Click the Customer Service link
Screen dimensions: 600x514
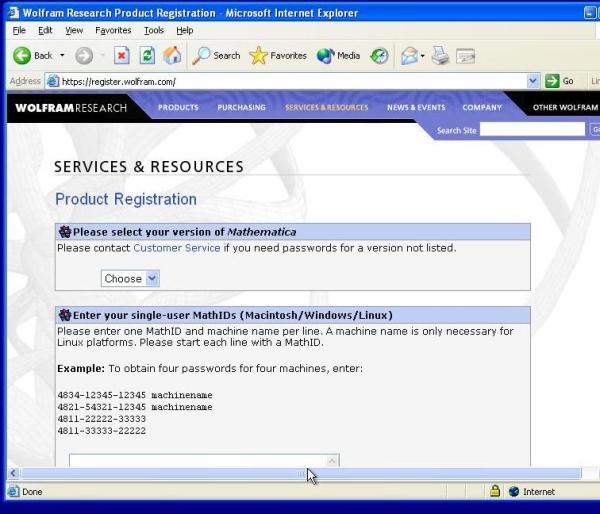pos(177,248)
